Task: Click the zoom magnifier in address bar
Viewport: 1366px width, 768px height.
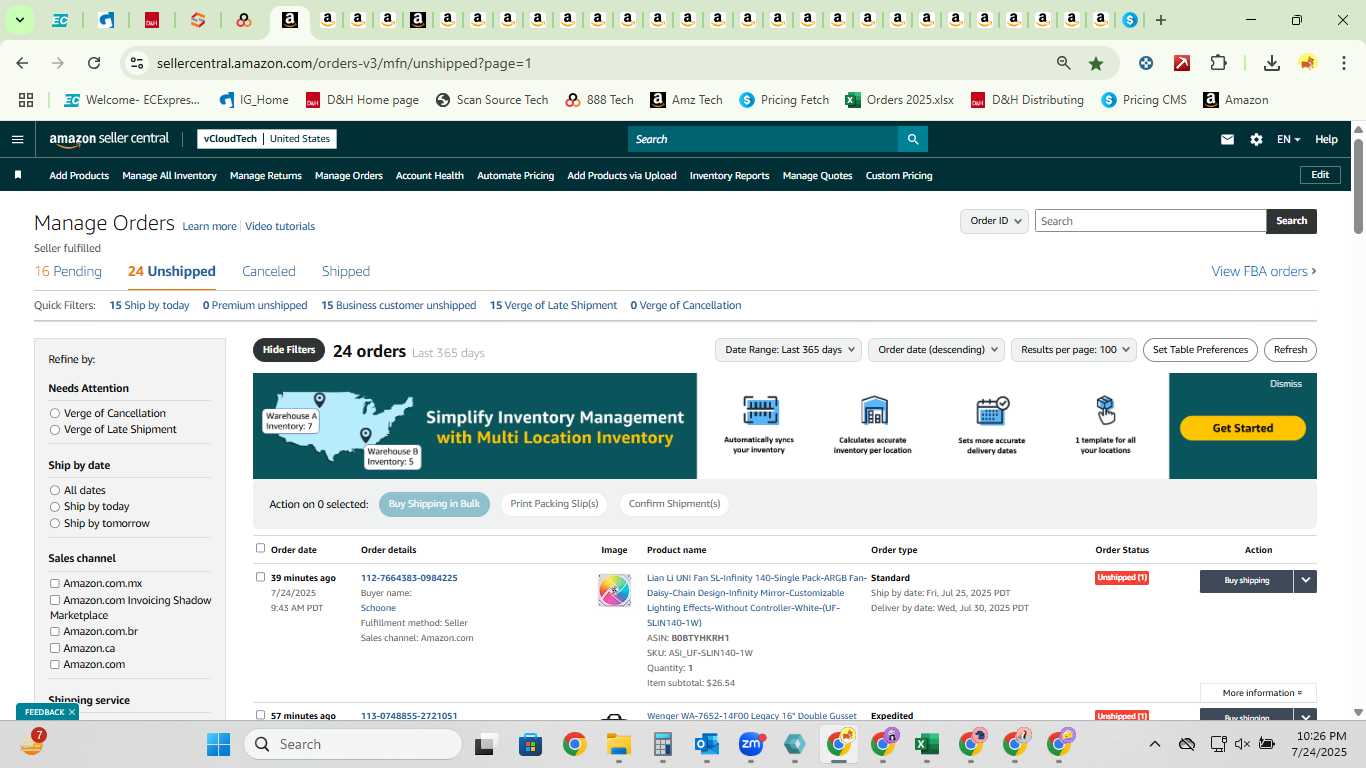Action: [1064, 63]
